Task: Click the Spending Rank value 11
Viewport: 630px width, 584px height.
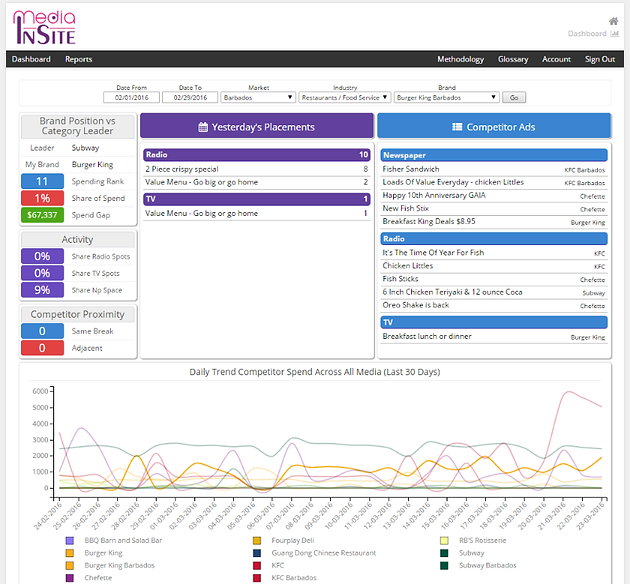Action: 42,181
